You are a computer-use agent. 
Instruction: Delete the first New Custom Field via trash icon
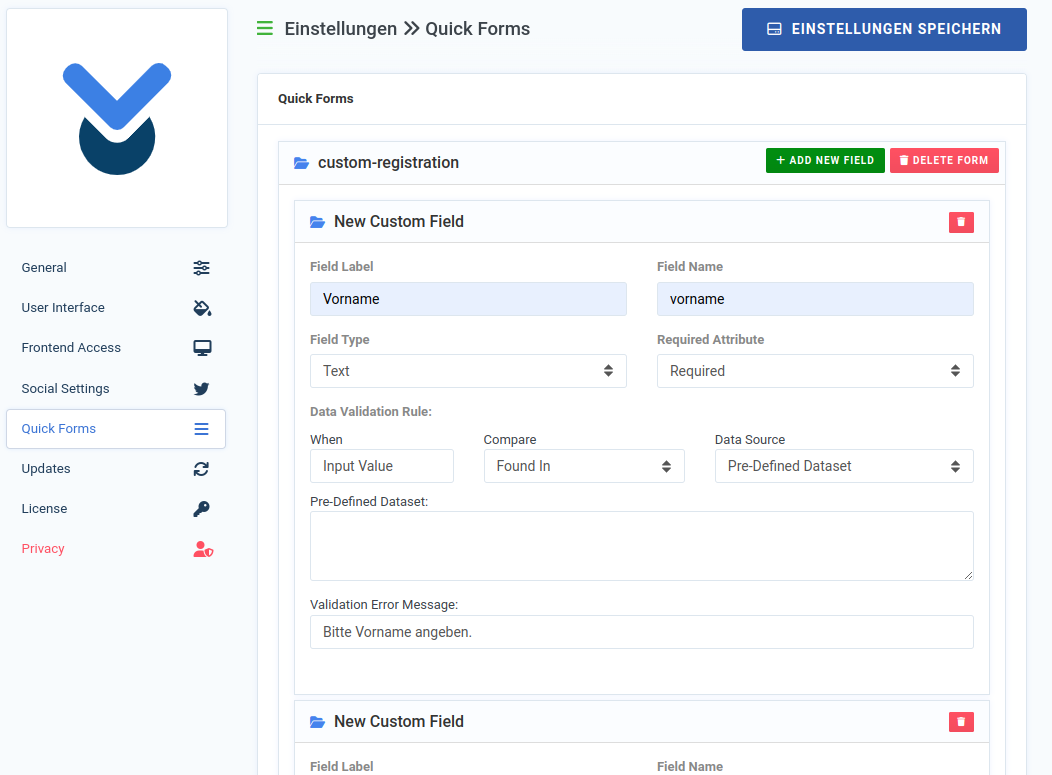961,222
